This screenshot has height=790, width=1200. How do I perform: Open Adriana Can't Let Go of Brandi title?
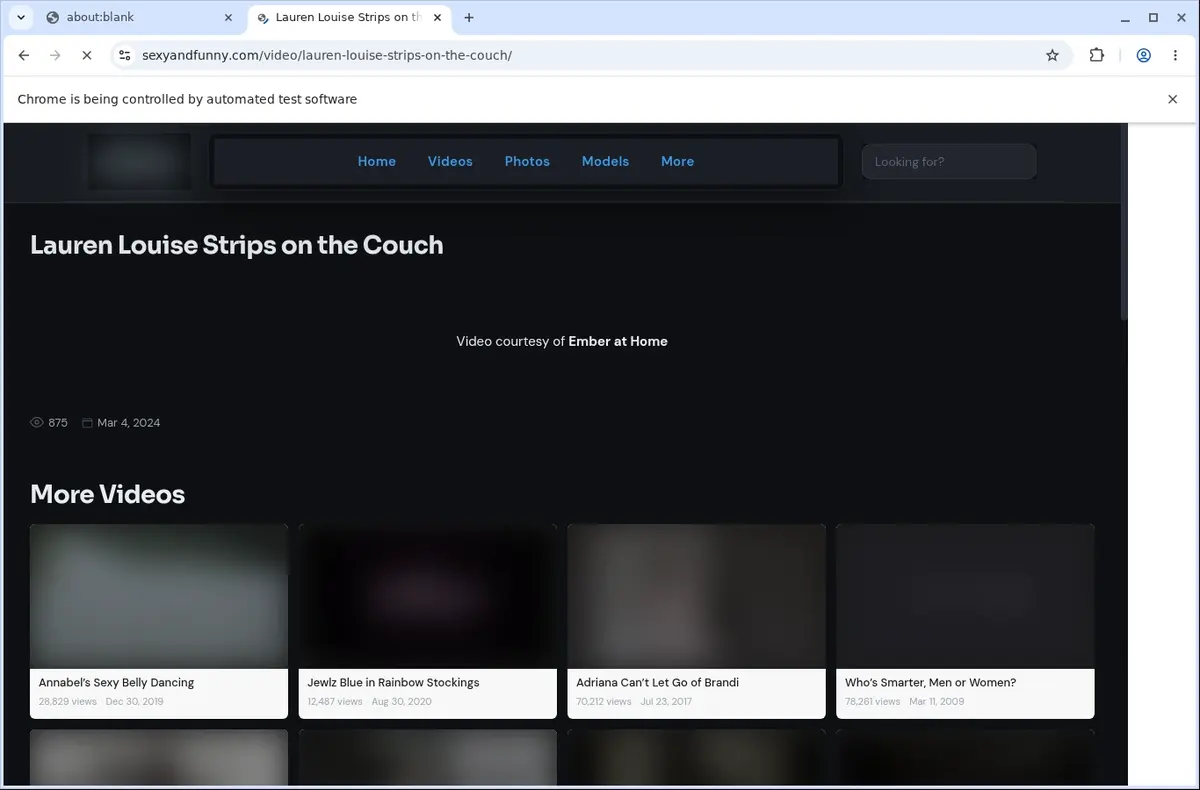pos(657,683)
